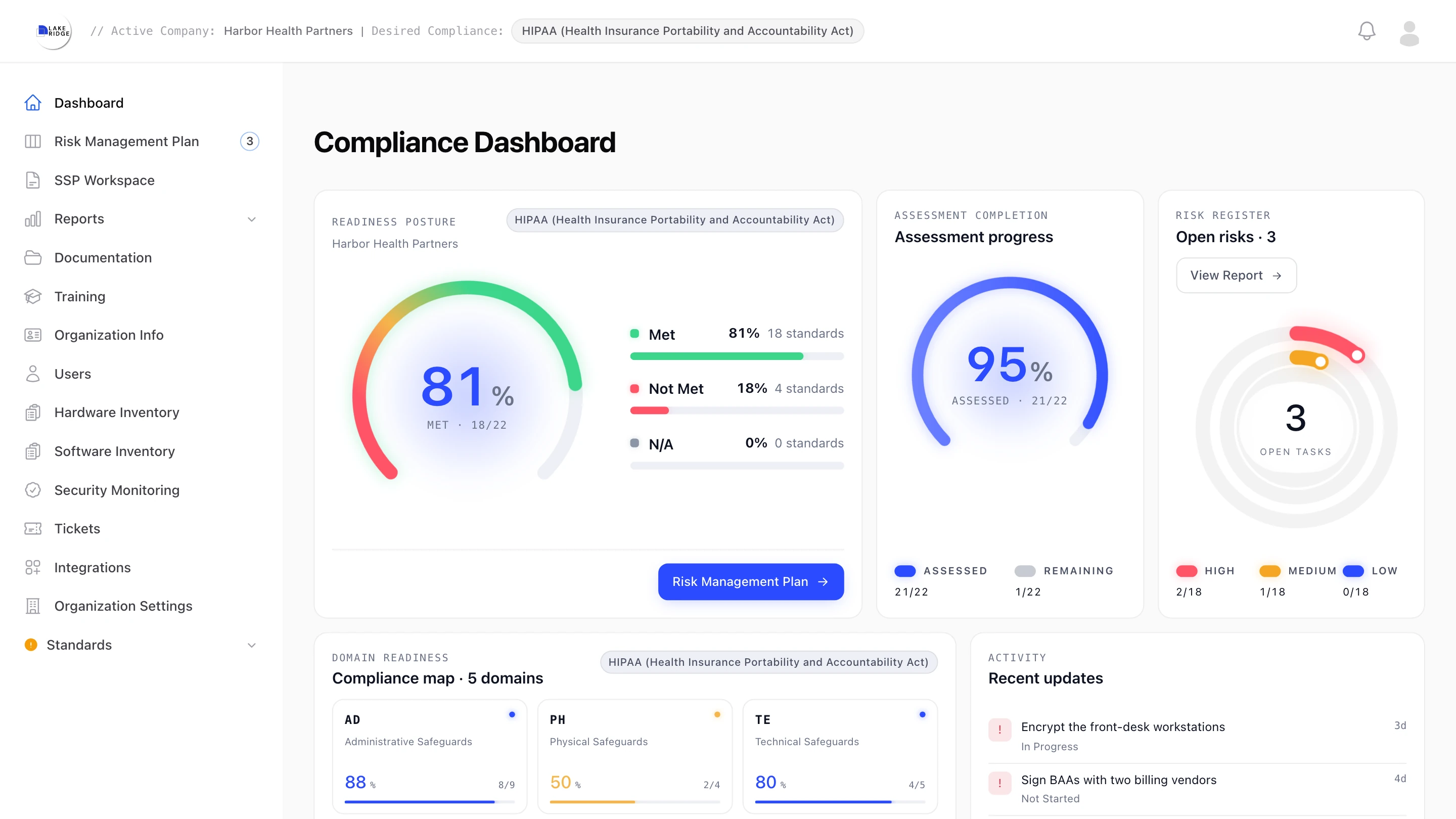Click the Reports bar chart icon
Viewport: 1456px width, 819px height.
point(33,219)
